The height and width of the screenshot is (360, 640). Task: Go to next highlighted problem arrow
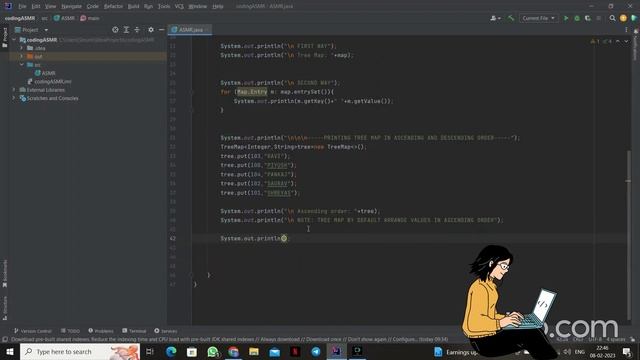click(x=626, y=41)
